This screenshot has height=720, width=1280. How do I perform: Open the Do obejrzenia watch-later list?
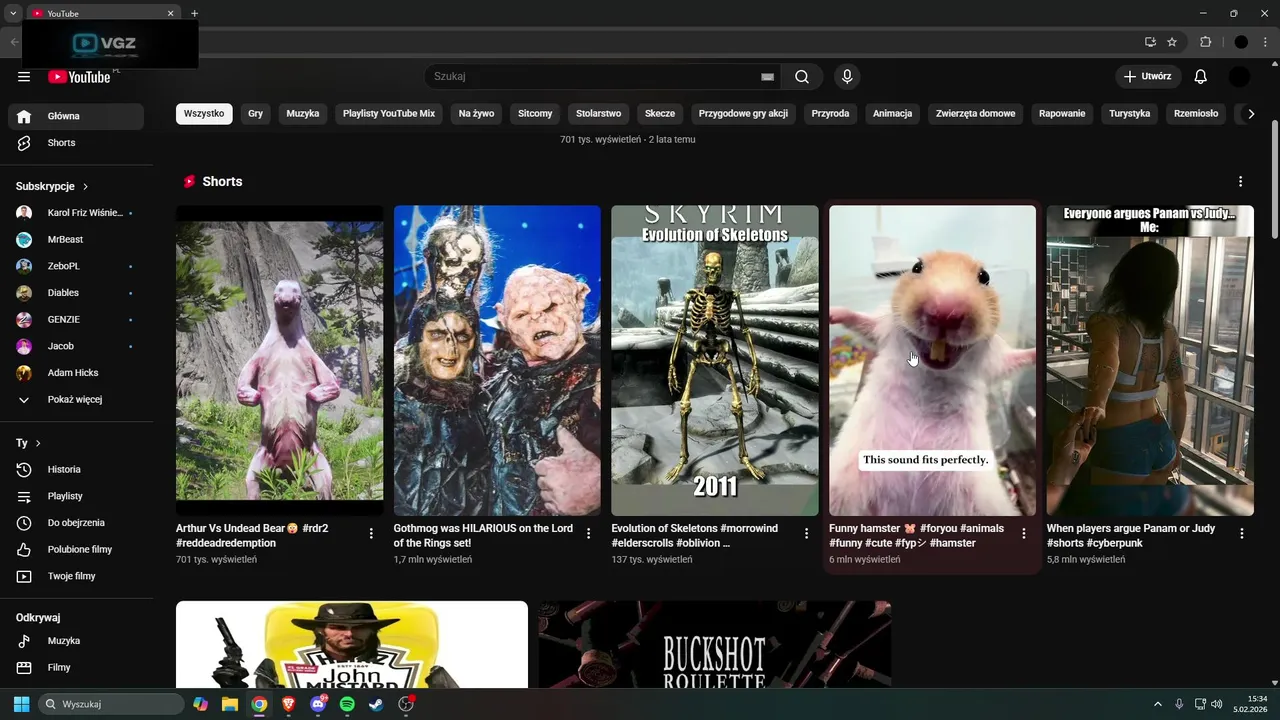click(76, 523)
